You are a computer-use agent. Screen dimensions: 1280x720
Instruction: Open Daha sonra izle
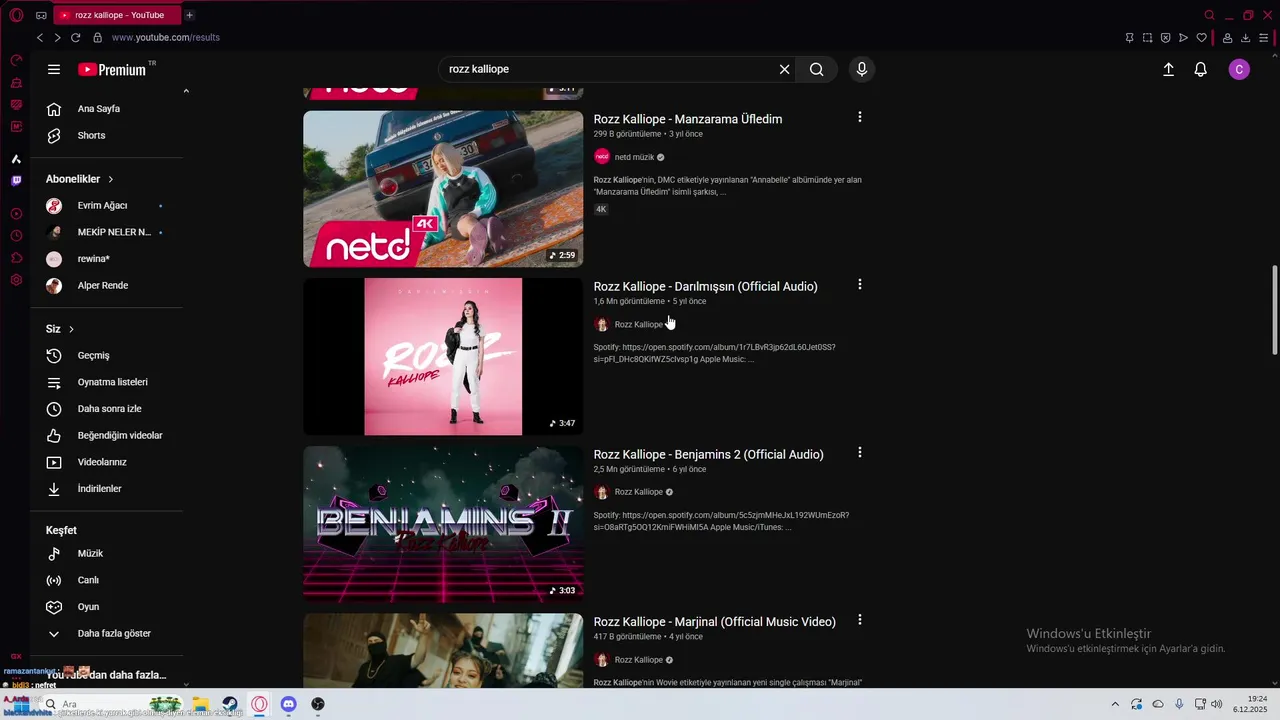pyautogui.click(x=108, y=409)
